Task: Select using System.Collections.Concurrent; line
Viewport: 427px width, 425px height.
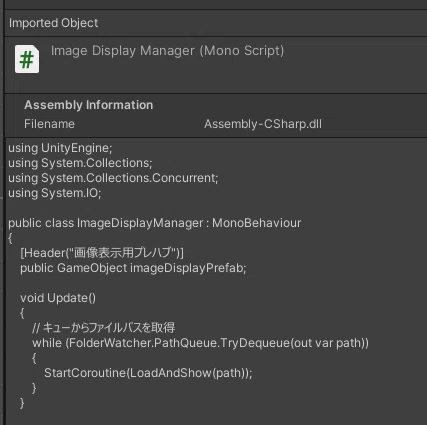Action: coord(113,178)
